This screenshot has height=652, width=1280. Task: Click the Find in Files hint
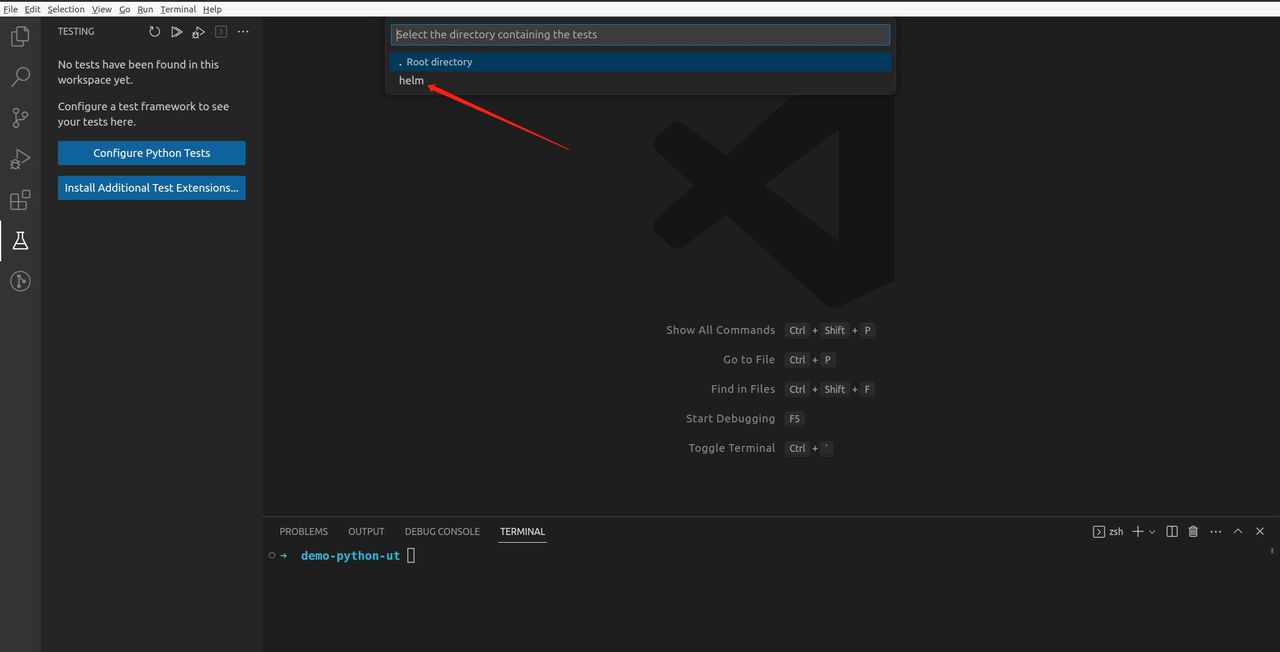click(x=743, y=389)
